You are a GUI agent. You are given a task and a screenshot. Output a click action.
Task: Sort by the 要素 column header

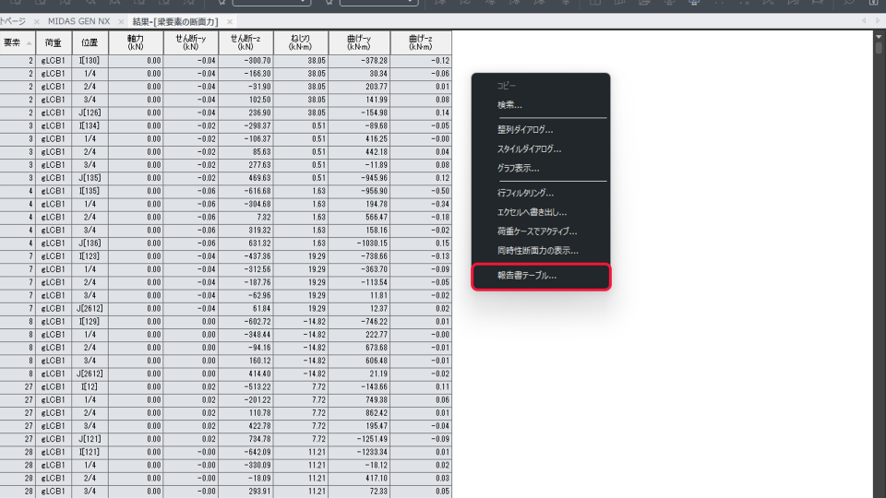(x=18, y=43)
